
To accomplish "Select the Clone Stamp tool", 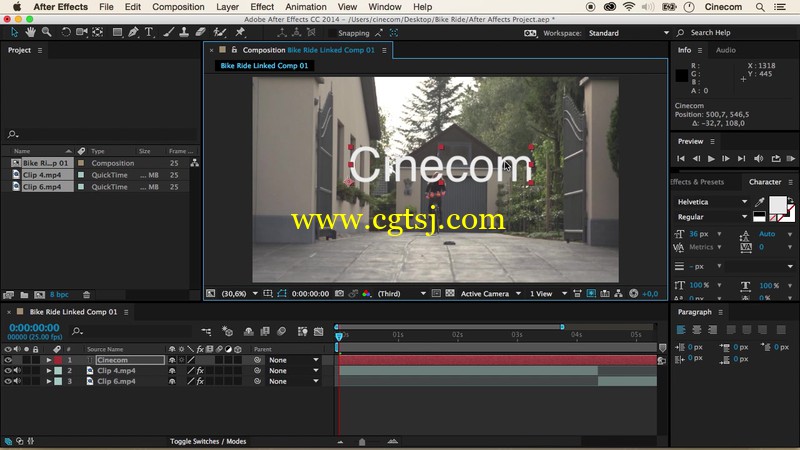I will point(184,33).
